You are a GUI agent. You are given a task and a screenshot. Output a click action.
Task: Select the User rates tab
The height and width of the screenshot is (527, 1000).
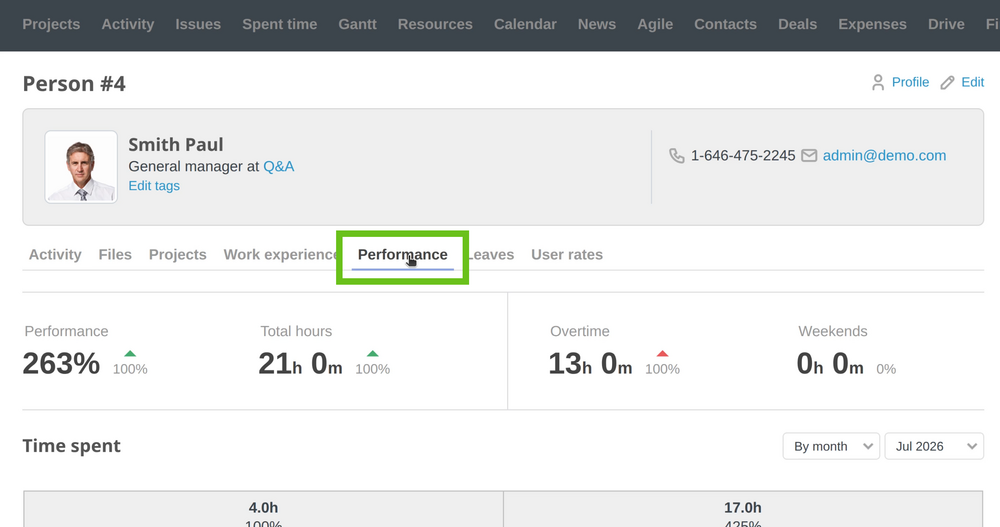click(x=567, y=255)
